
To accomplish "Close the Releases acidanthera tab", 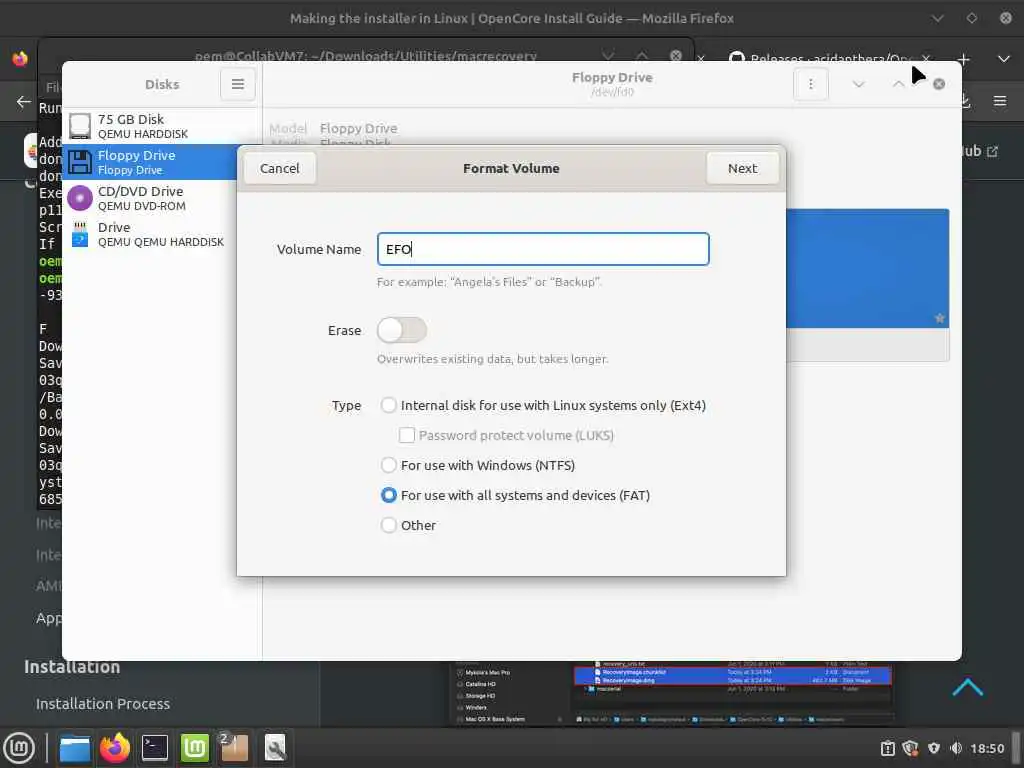I will (x=926, y=59).
